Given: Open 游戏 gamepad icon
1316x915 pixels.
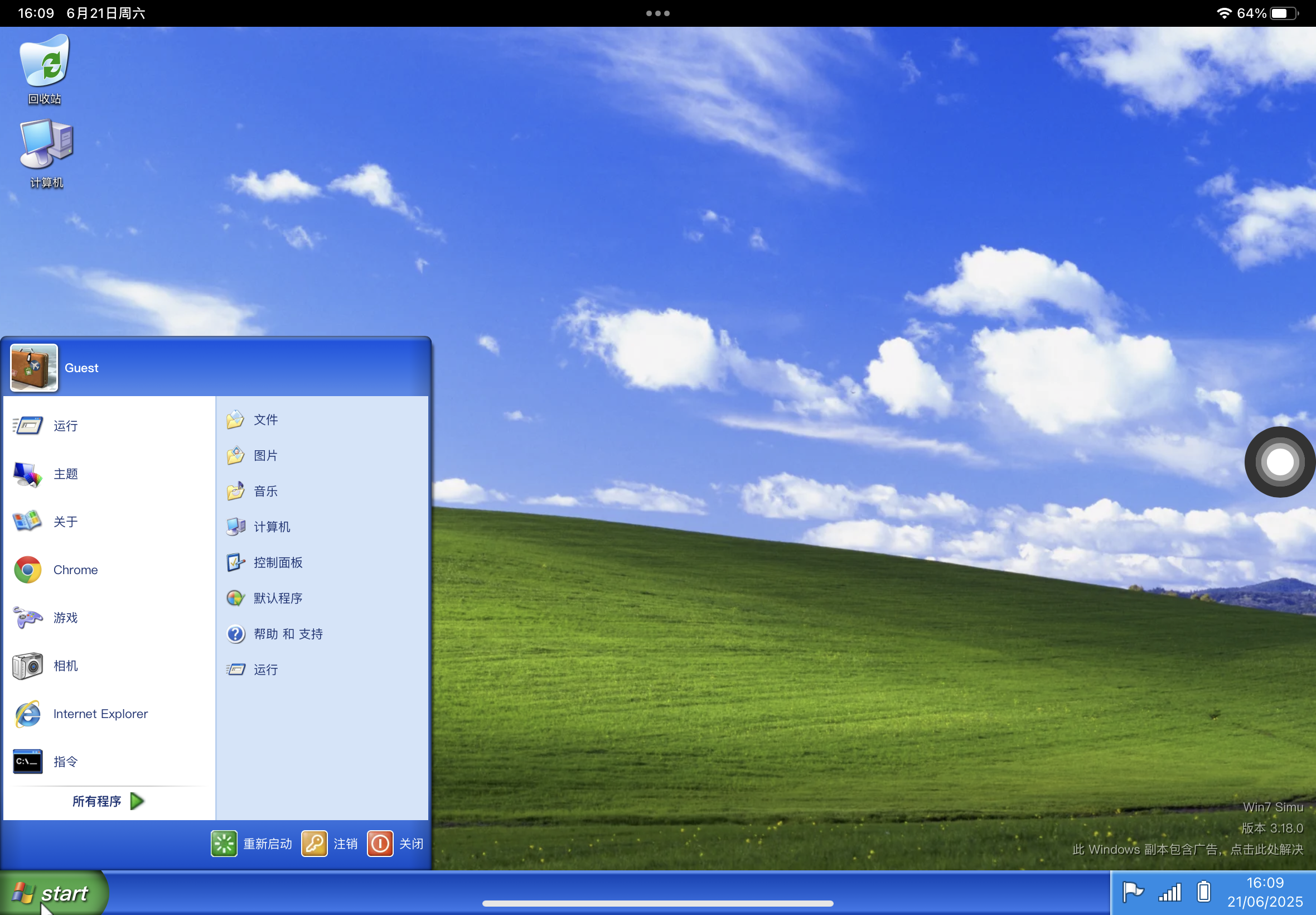Looking at the screenshot, I should pos(27,618).
